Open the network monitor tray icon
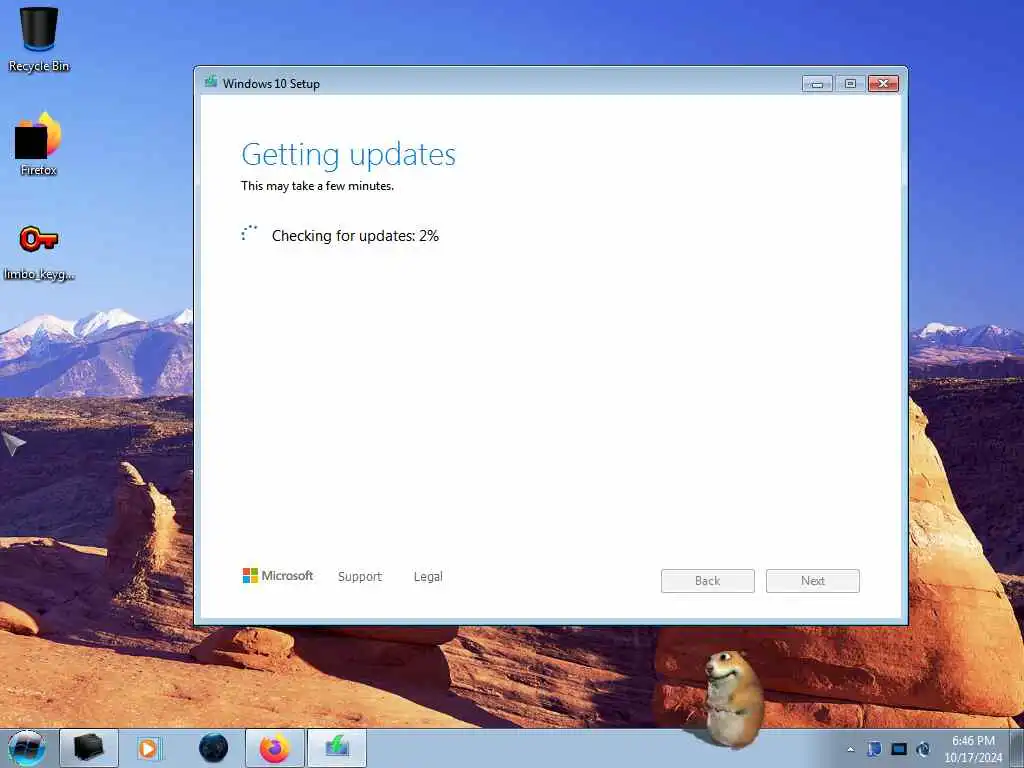The height and width of the screenshot is (768, 1024). coord(899,749)
